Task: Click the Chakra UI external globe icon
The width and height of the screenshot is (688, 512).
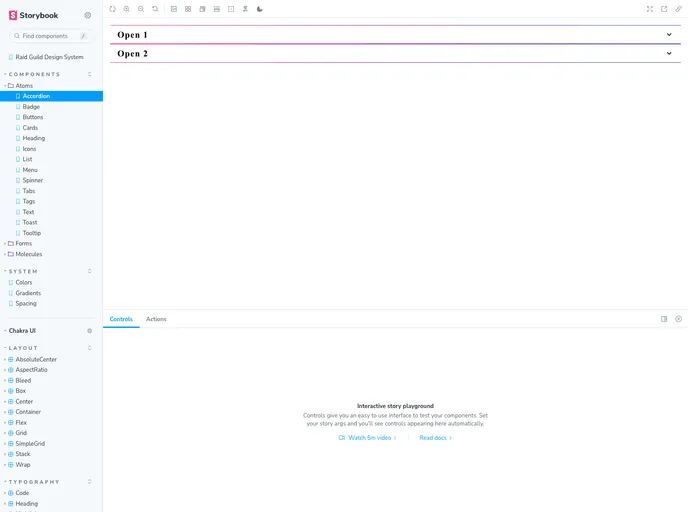Action: pos(90,331)
